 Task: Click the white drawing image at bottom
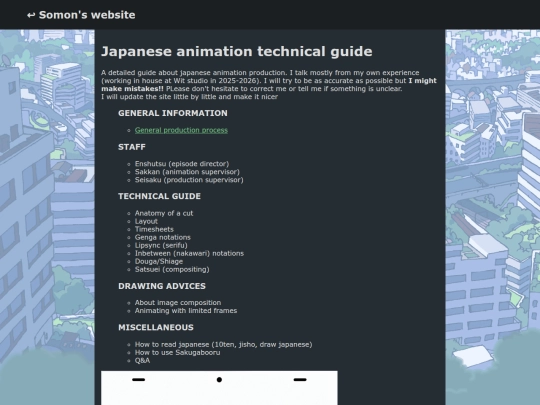tap(219, 388)
